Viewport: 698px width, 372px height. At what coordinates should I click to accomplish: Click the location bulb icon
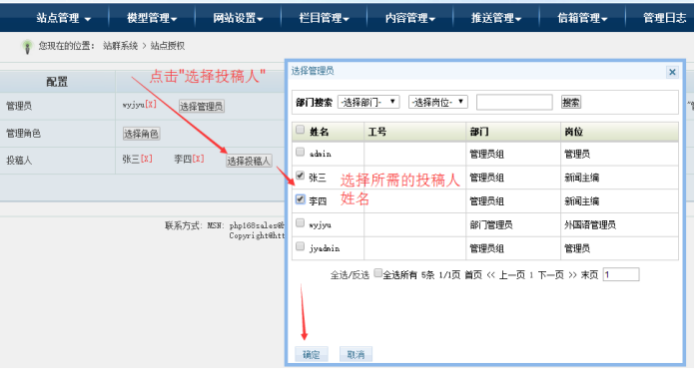28,47
